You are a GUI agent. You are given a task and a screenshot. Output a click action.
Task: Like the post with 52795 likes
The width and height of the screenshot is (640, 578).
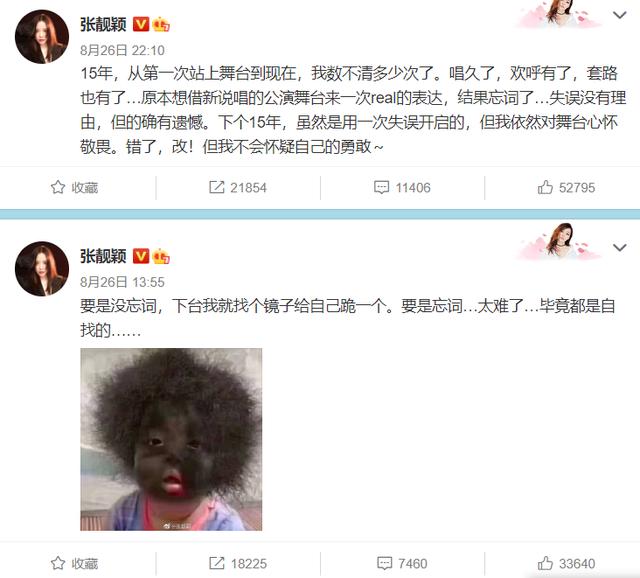pos(566,187)
